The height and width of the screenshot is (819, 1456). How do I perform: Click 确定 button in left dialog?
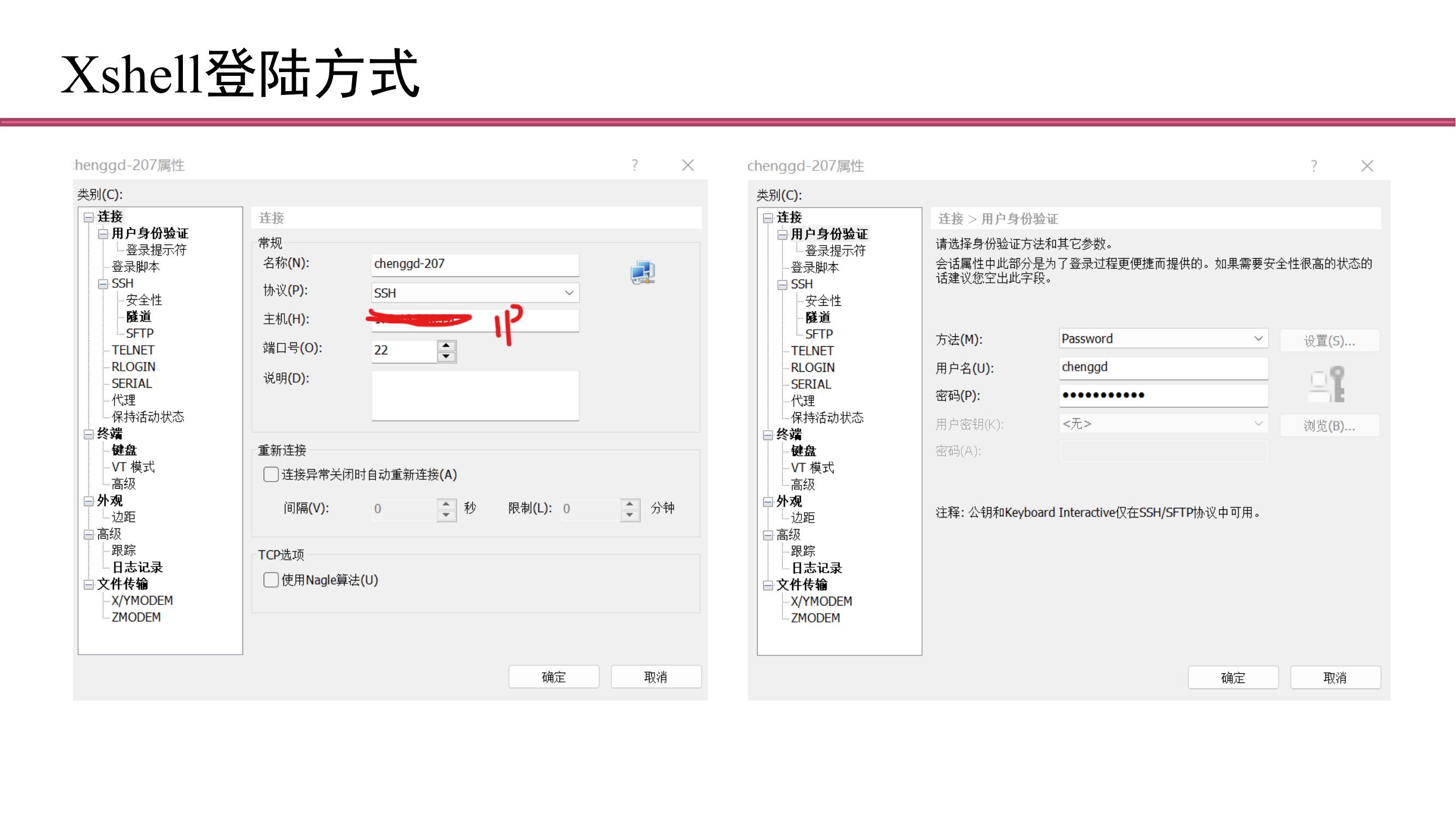pyautogui.click(x=554, y=676)
